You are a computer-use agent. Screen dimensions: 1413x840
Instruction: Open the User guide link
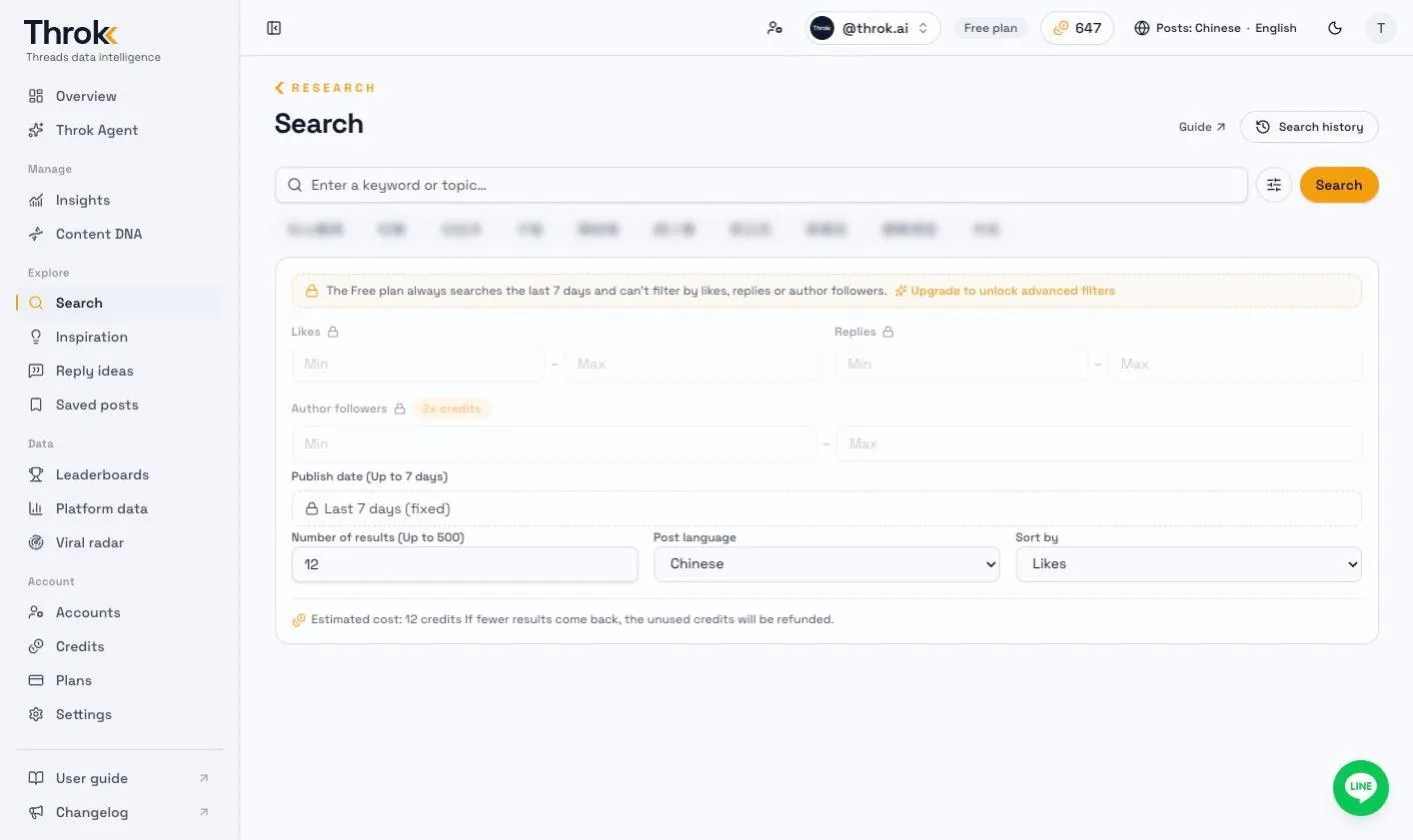coord(120,778)
